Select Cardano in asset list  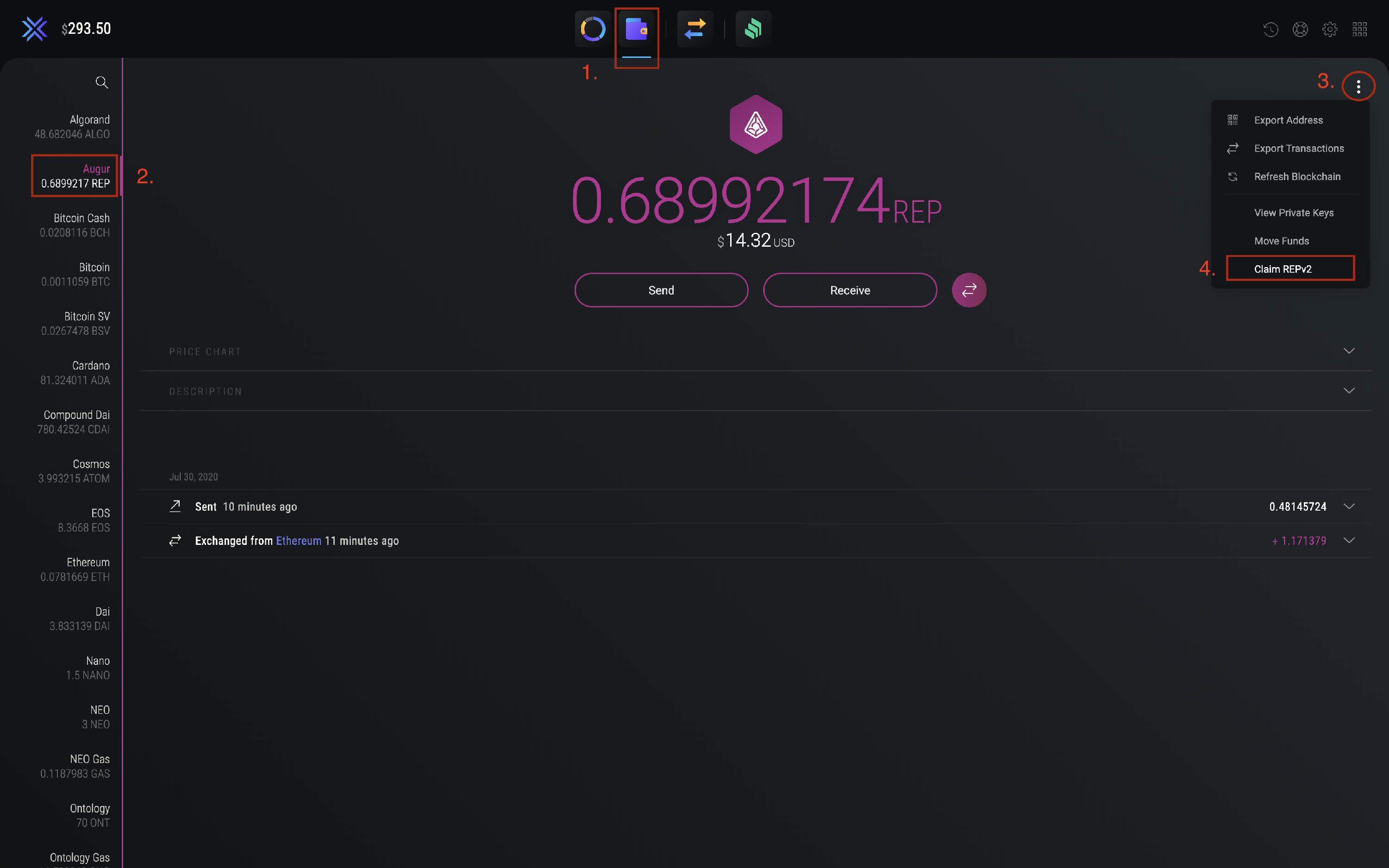(75, 373)
